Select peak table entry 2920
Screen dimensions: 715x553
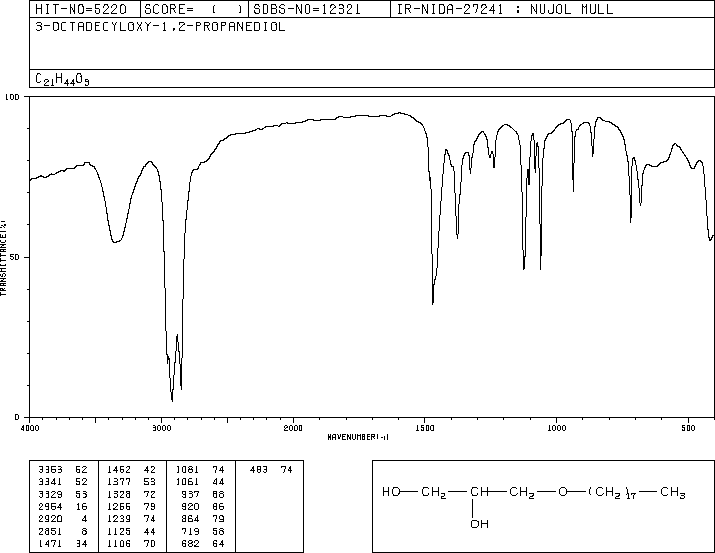pyautogui.click(x=62, y=519)
